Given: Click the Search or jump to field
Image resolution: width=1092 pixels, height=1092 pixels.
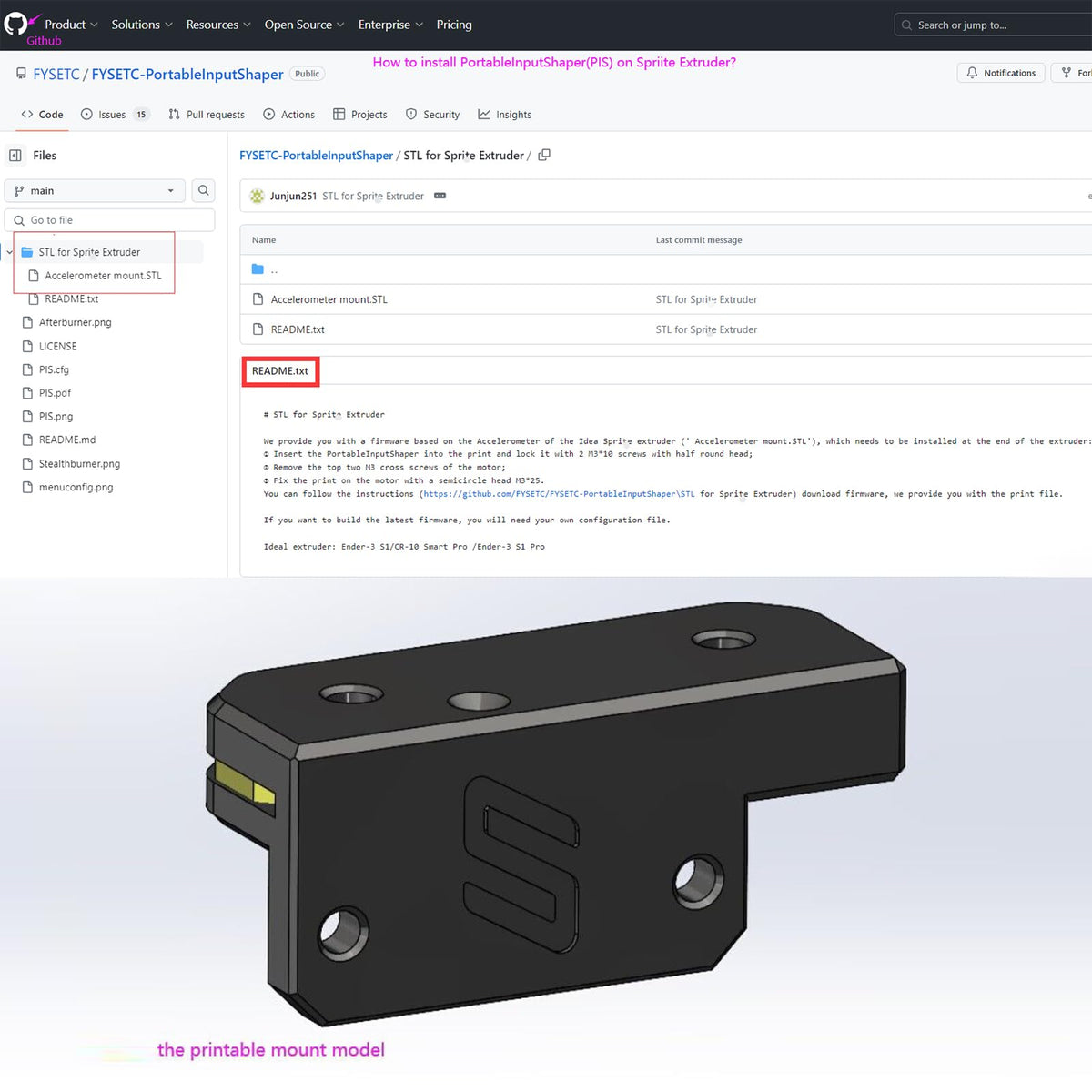Looking at the screenshot, I should [992, 25].
